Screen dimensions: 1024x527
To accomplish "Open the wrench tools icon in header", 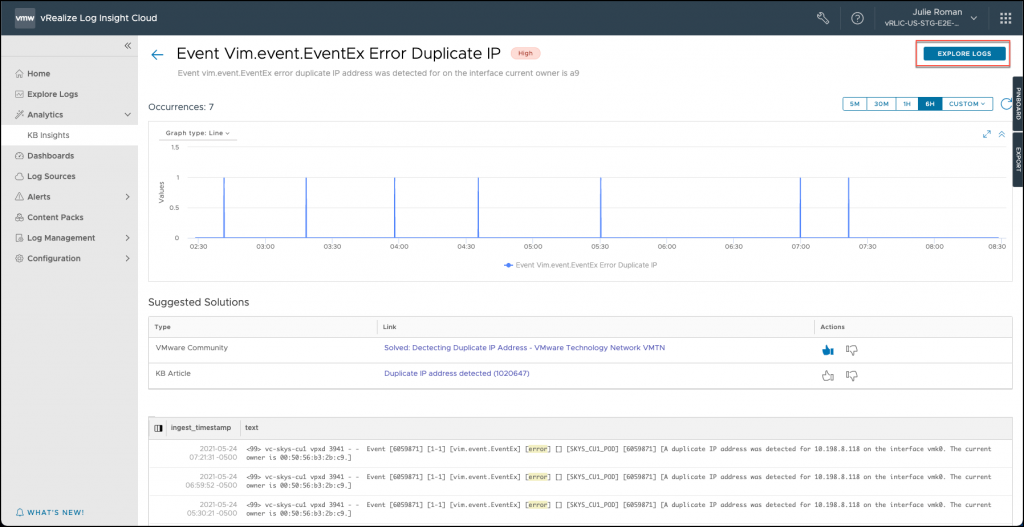I will 824,18.
